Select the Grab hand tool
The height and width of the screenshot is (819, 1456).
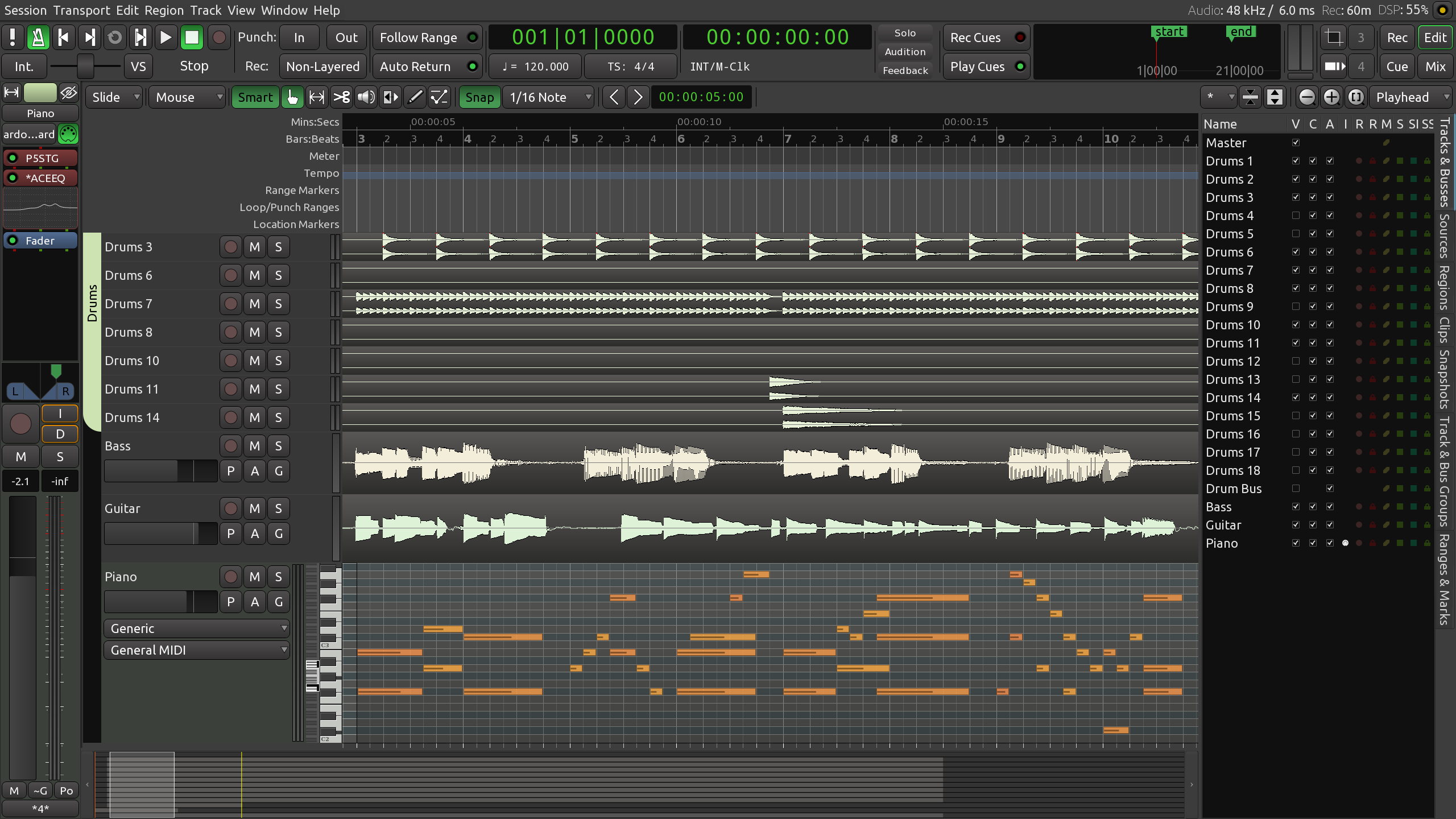coord(292,97)
